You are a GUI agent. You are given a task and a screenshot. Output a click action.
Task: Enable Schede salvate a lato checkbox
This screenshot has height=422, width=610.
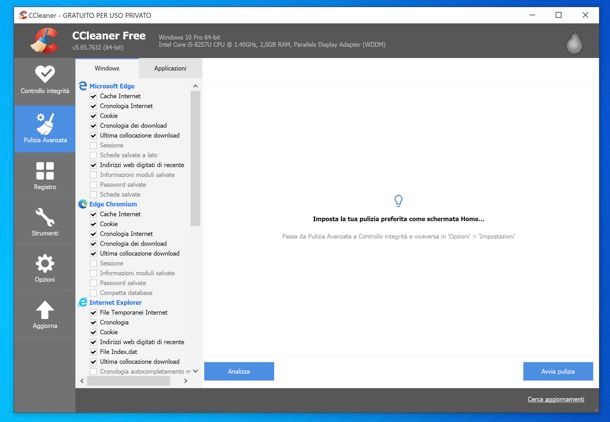tap(93, 155)
